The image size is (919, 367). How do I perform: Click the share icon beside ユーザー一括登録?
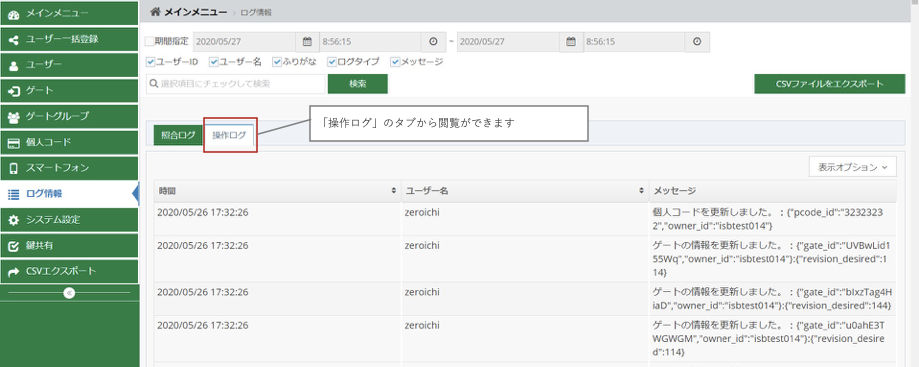click(x=14, y=39)
